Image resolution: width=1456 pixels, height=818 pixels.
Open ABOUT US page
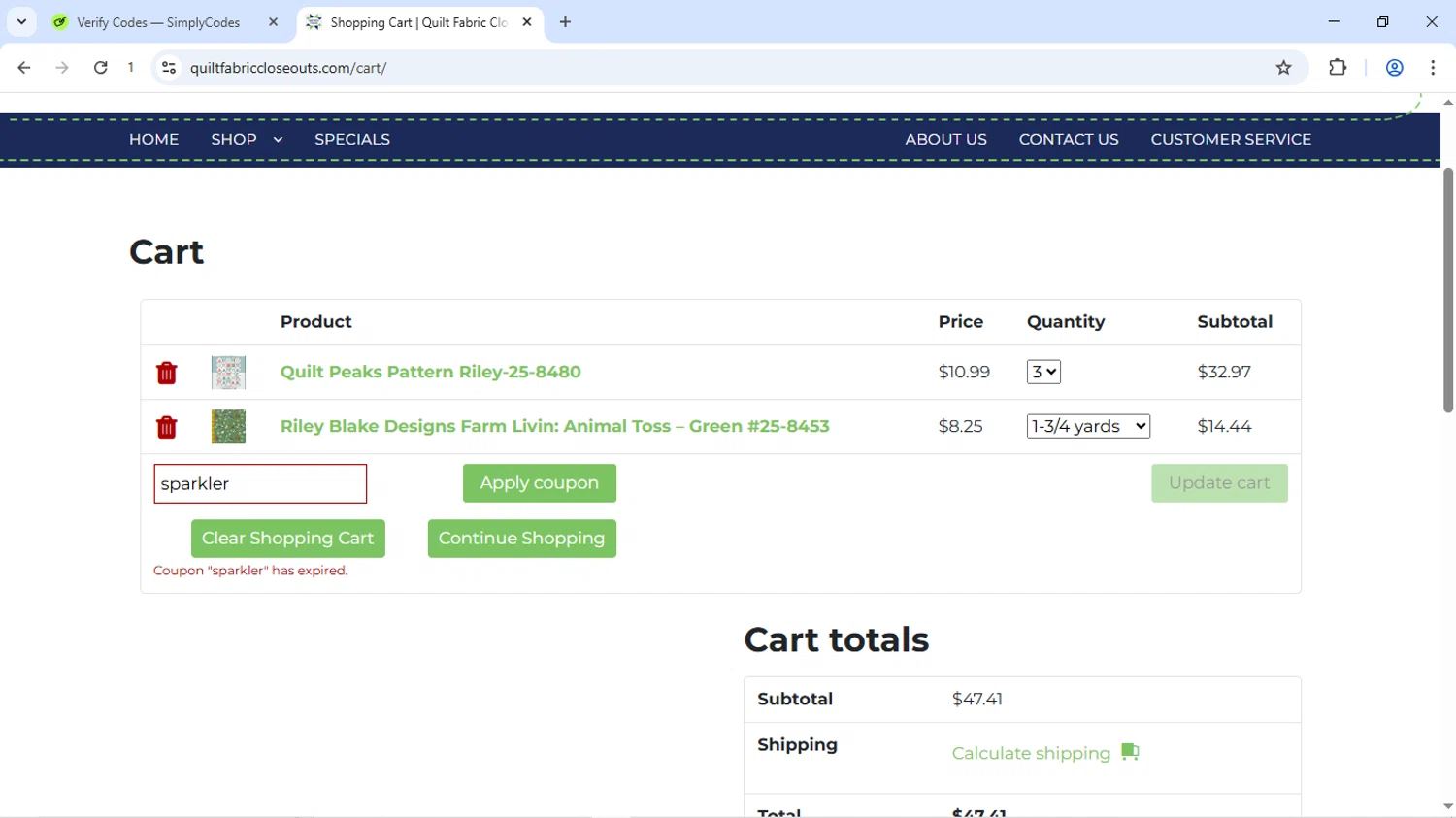945,140
